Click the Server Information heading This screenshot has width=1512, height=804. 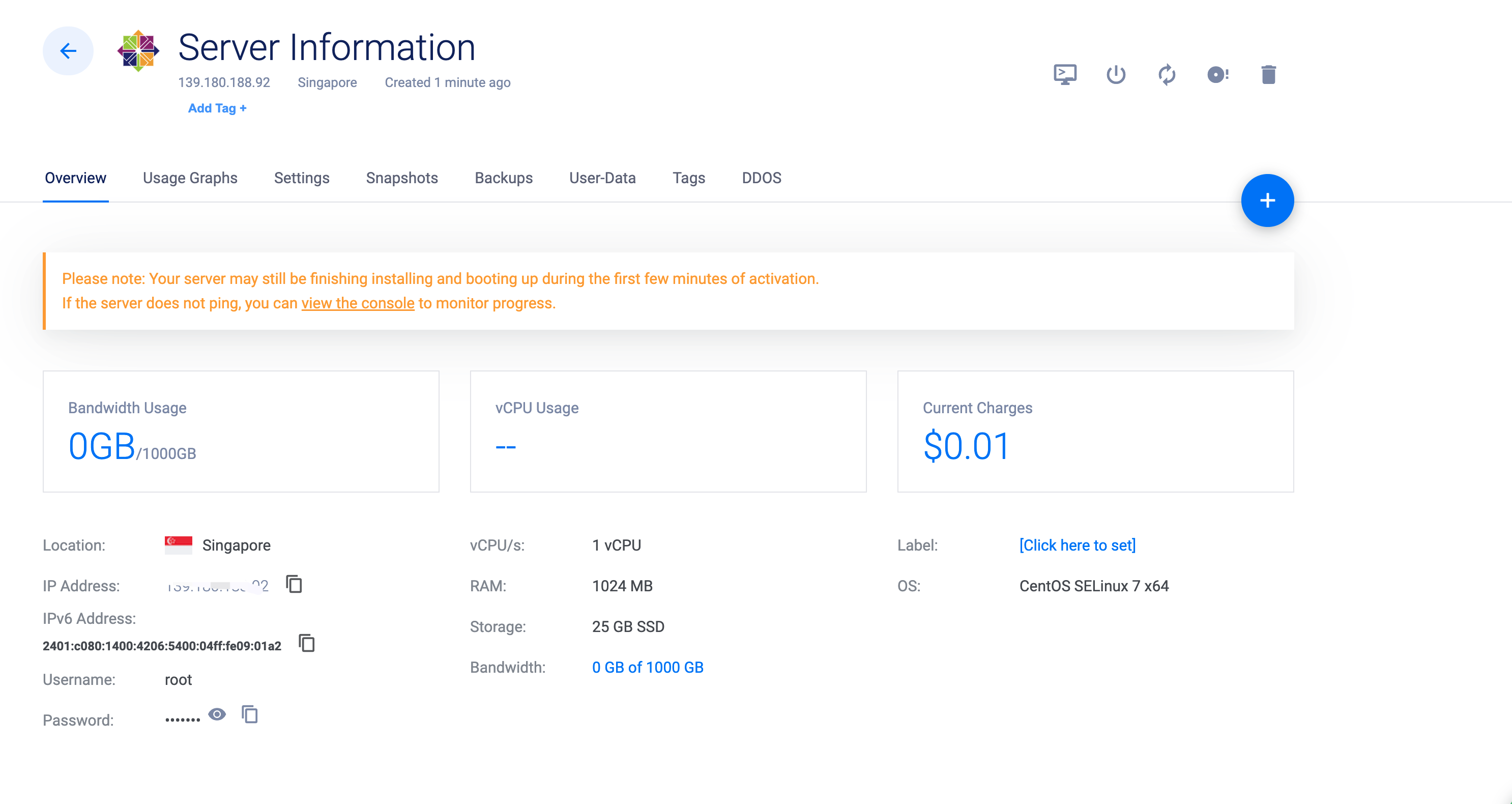[x=327, y=47]
